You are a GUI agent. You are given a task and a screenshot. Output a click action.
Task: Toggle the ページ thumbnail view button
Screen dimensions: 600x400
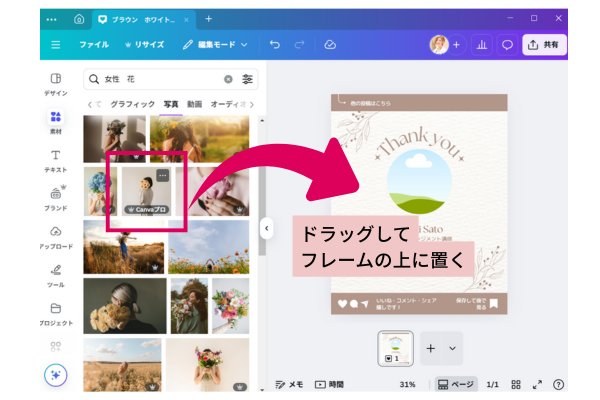pos(456,384)
